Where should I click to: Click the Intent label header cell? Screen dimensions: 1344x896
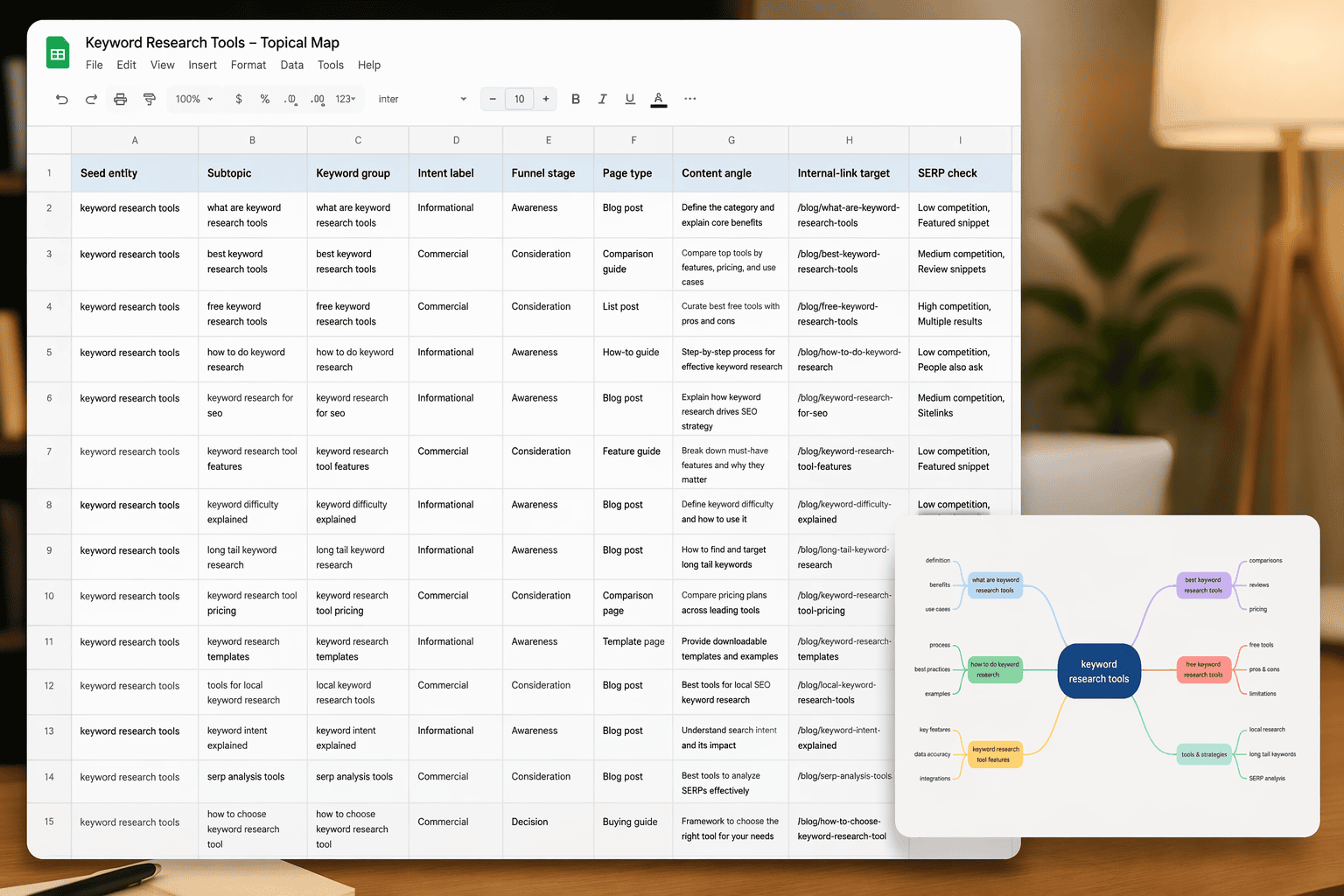tap(456, 173)
